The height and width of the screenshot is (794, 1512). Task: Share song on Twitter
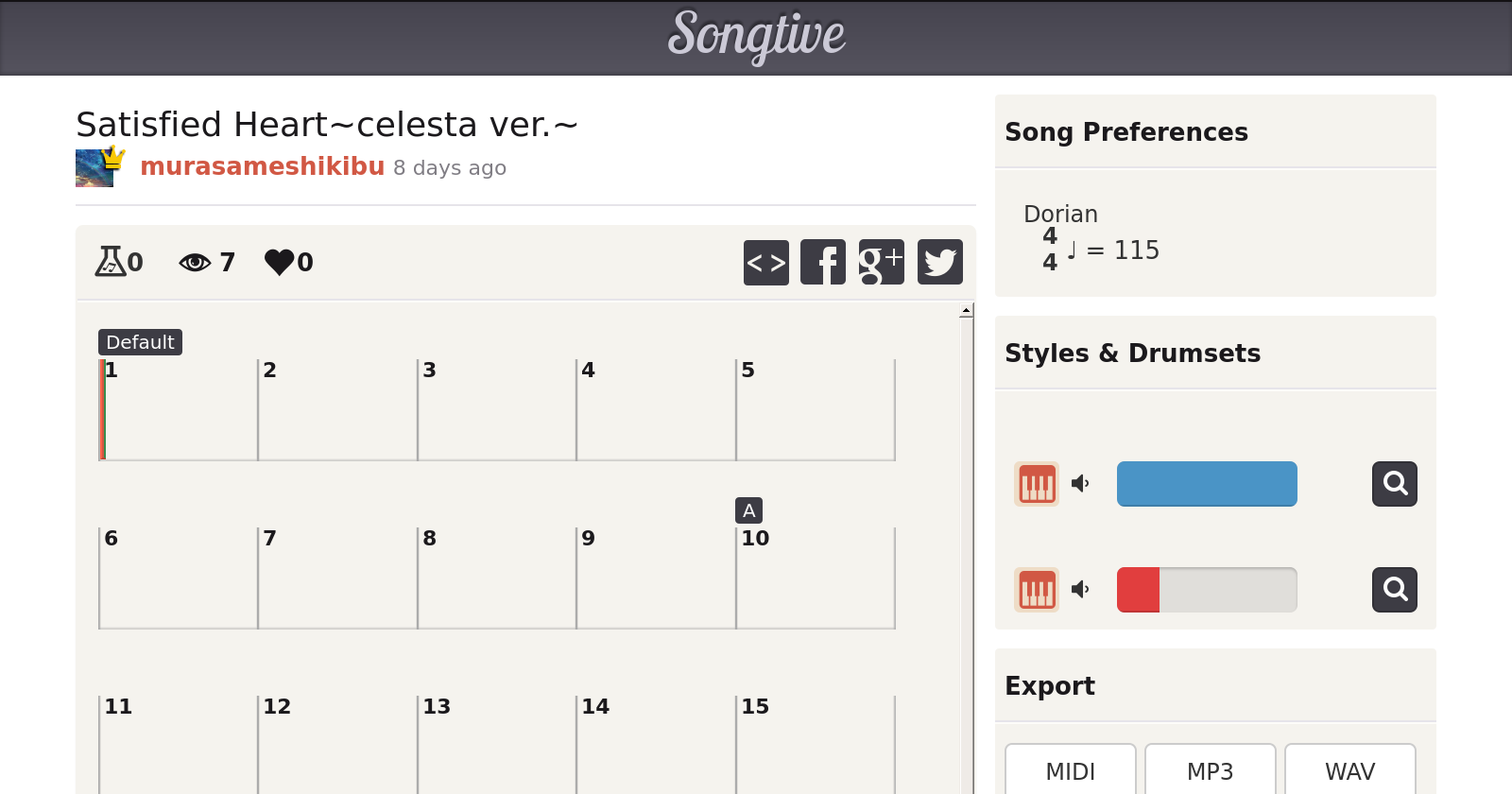point(939,262)
